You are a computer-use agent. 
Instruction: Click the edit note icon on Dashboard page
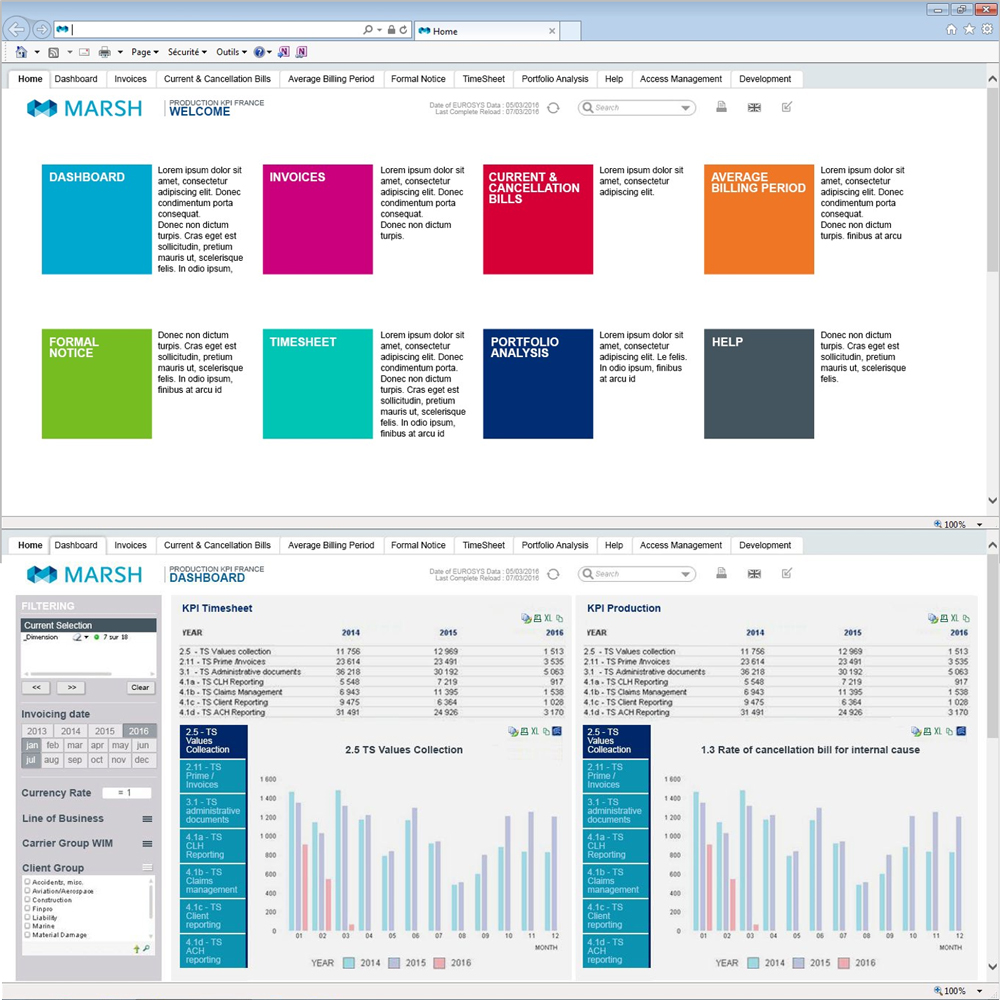[787, 573]
